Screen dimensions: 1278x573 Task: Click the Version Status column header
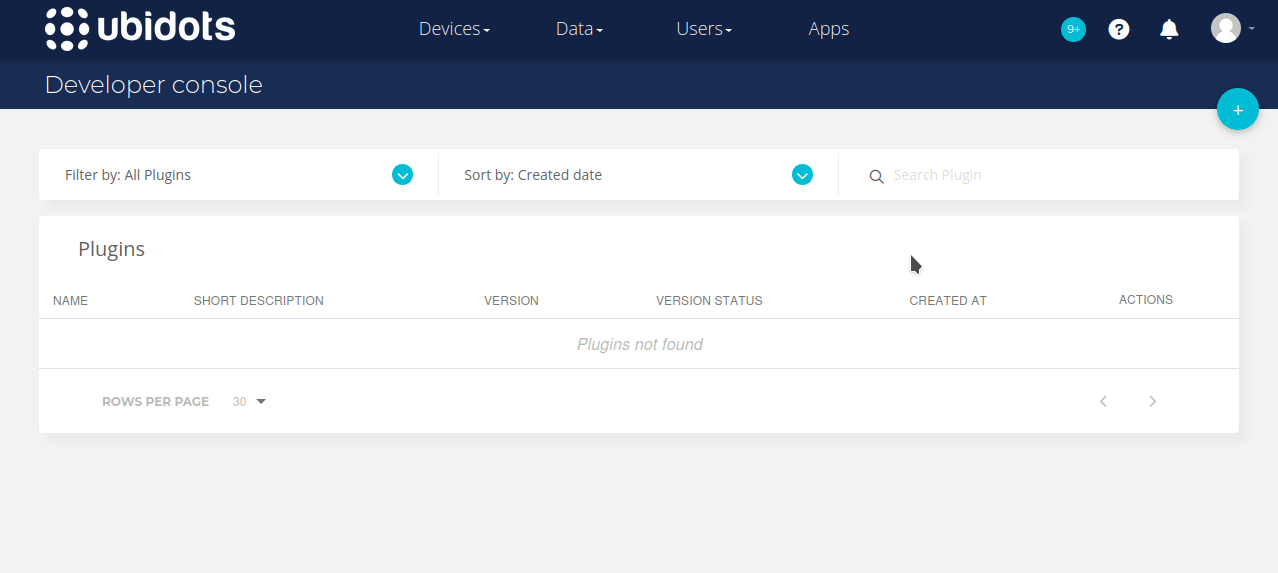pyautogui.click(x=709, y=301)
